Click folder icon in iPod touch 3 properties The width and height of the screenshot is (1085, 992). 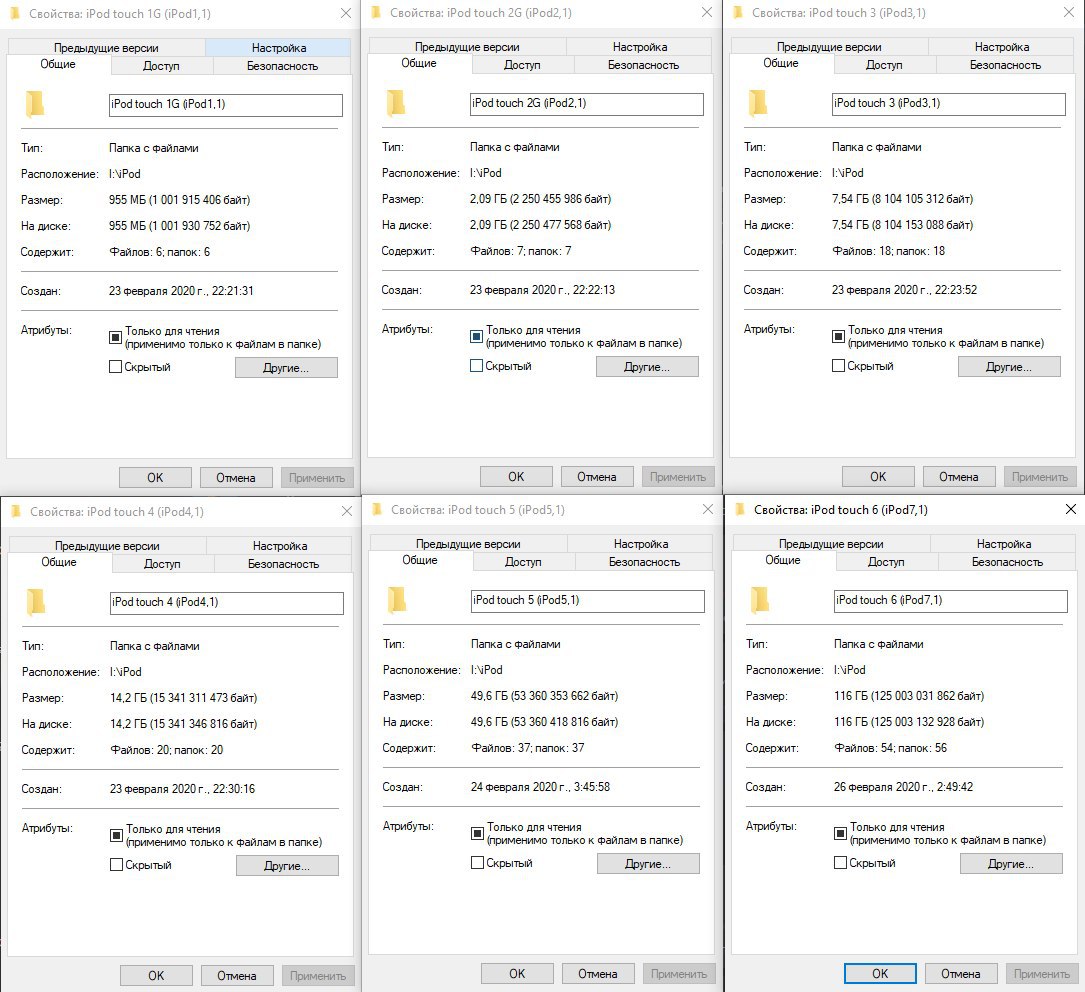point(758,103)
